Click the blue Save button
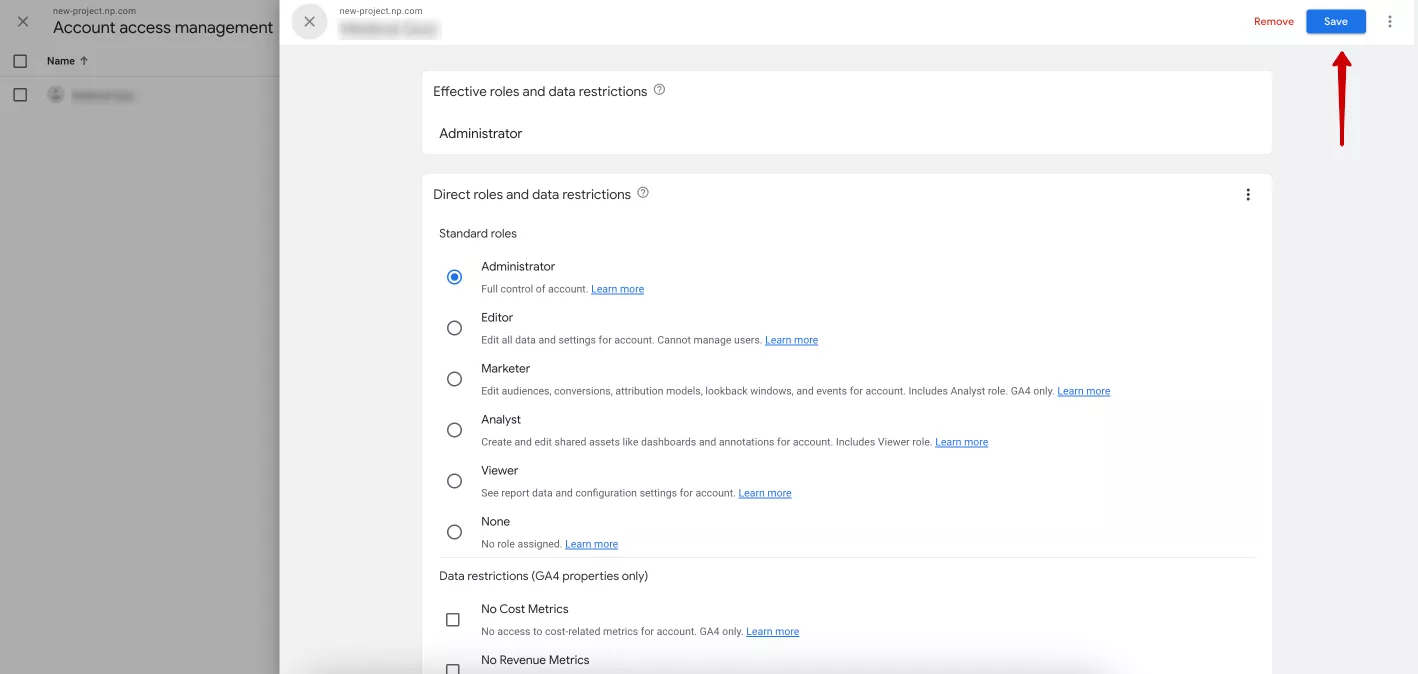 1336,22
